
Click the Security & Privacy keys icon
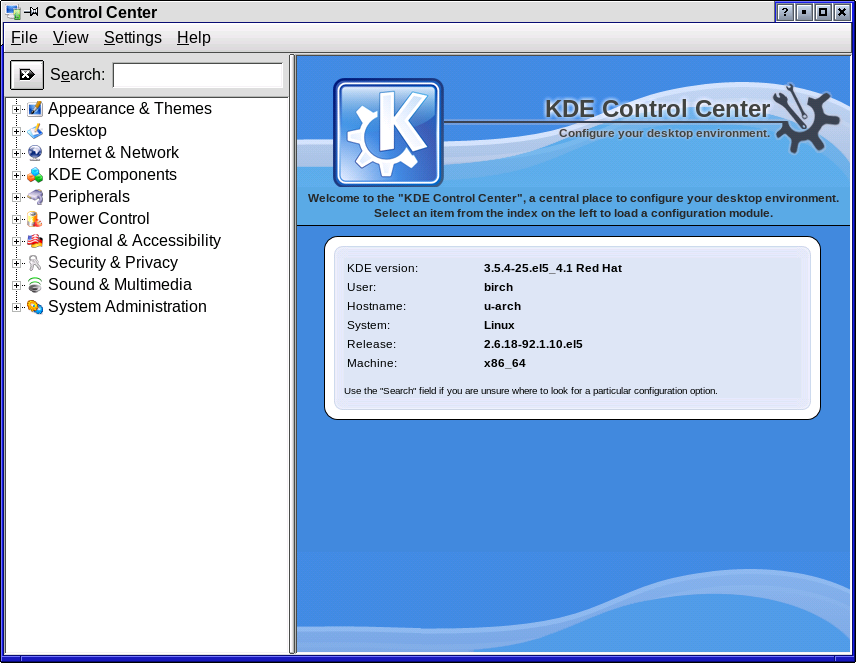click(x=35, y=263)
